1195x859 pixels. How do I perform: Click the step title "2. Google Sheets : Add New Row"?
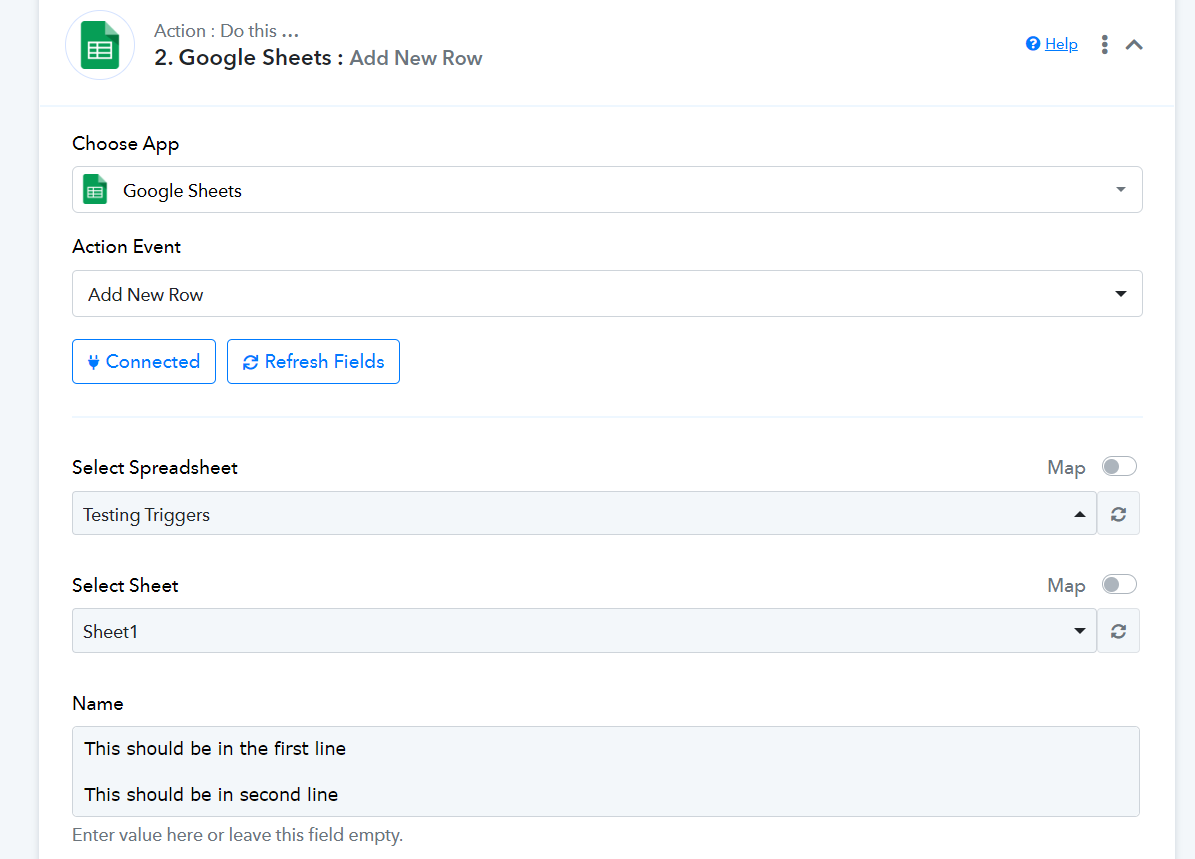coord(318,58)
